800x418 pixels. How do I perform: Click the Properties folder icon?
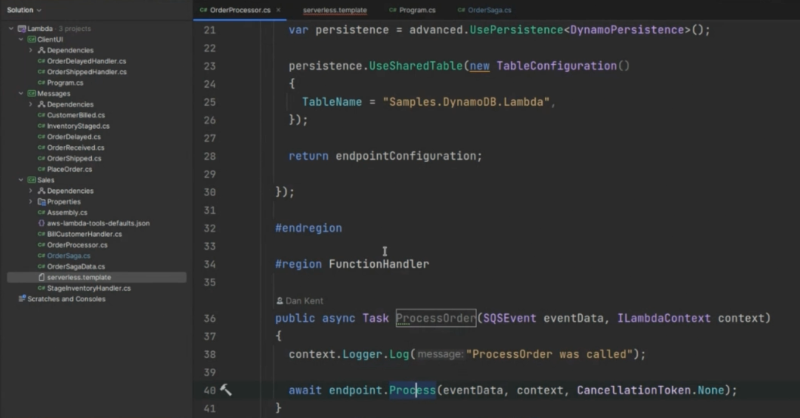click(x=42, y=202)
